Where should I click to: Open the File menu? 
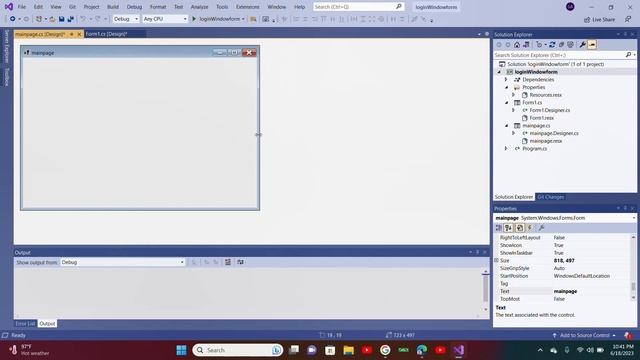point(22,7)
